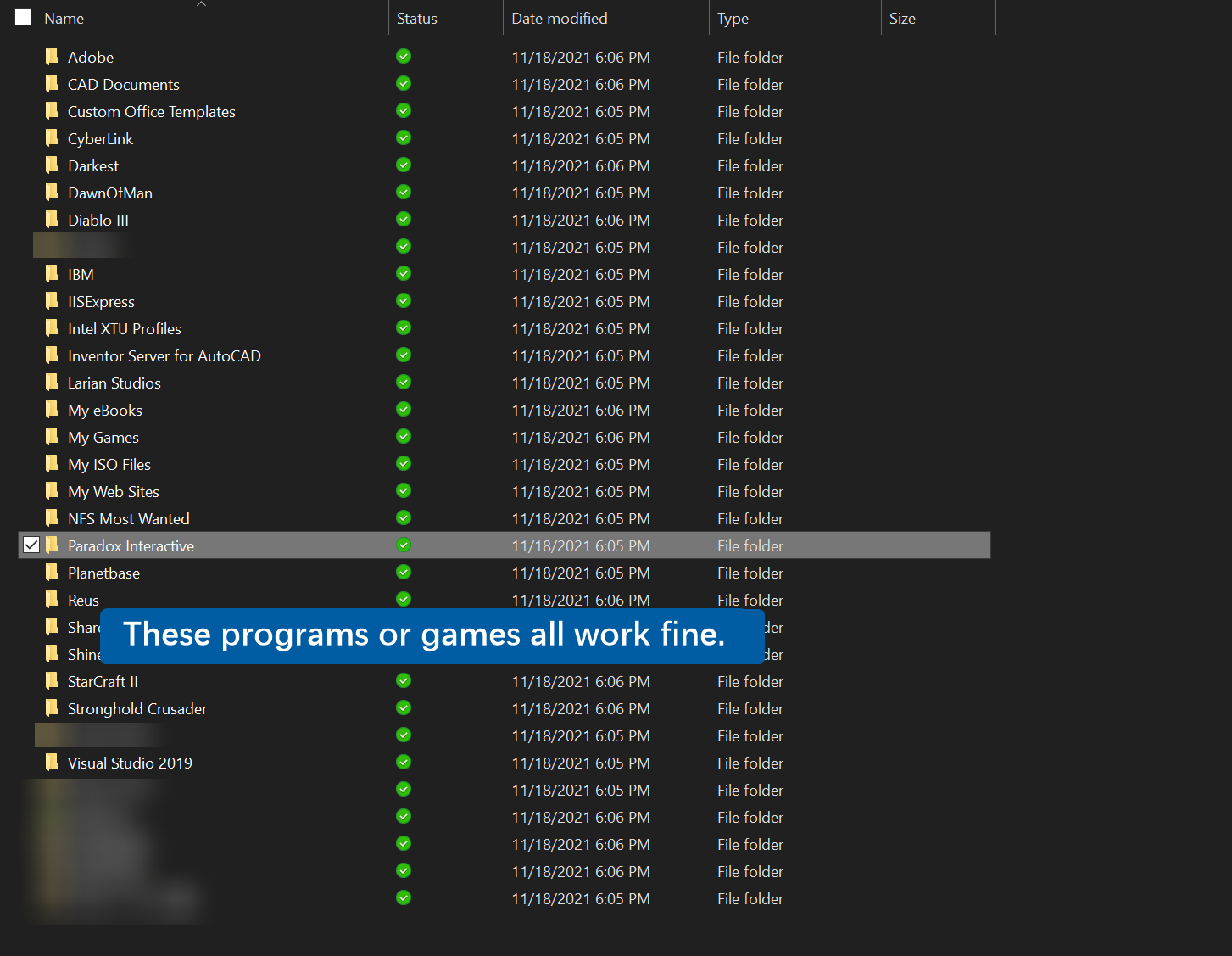
Task: Click the File folder type for Planetbase
Action: [750, 573]
